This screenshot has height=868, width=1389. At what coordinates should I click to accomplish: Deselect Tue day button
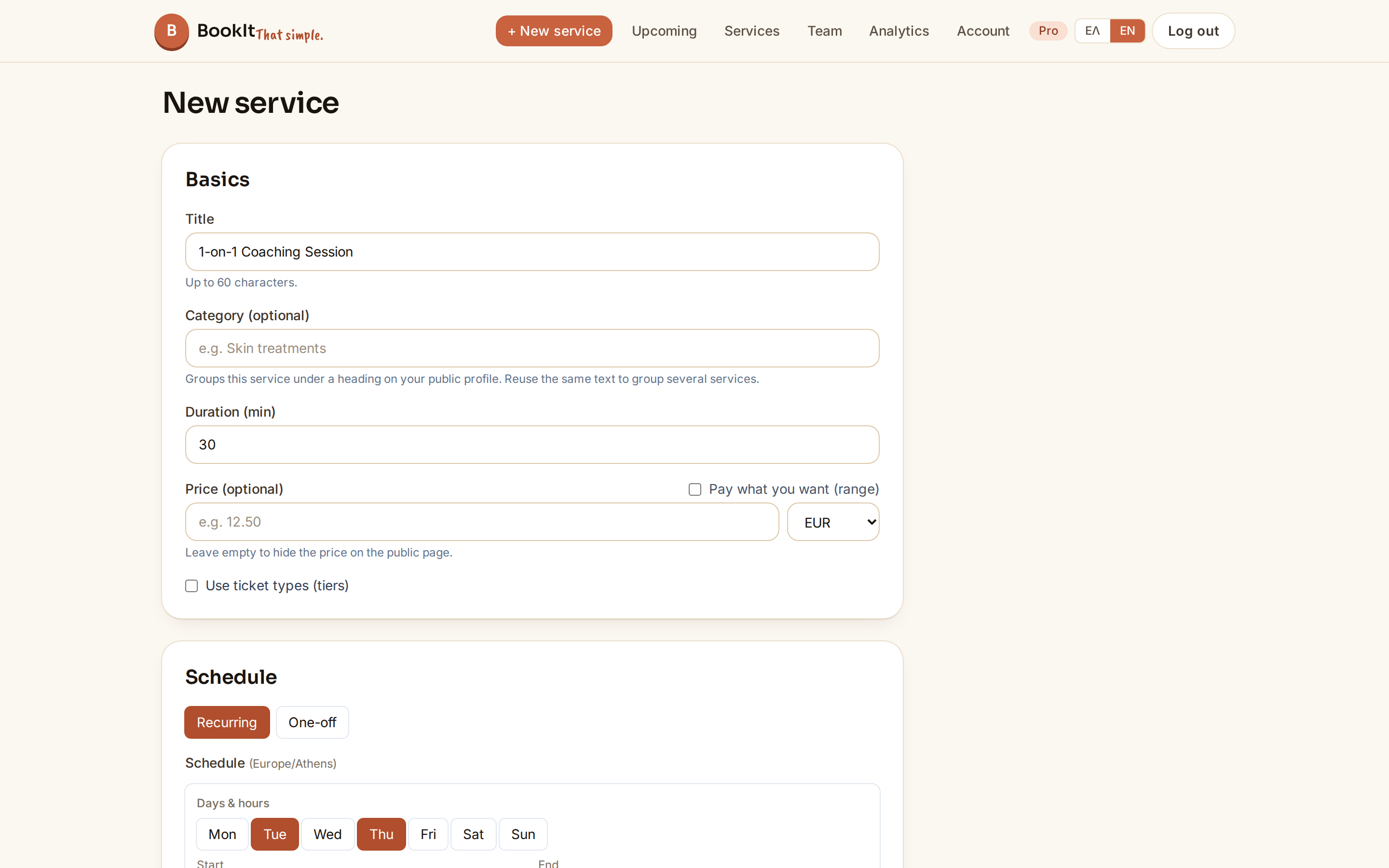click(275, 834)
